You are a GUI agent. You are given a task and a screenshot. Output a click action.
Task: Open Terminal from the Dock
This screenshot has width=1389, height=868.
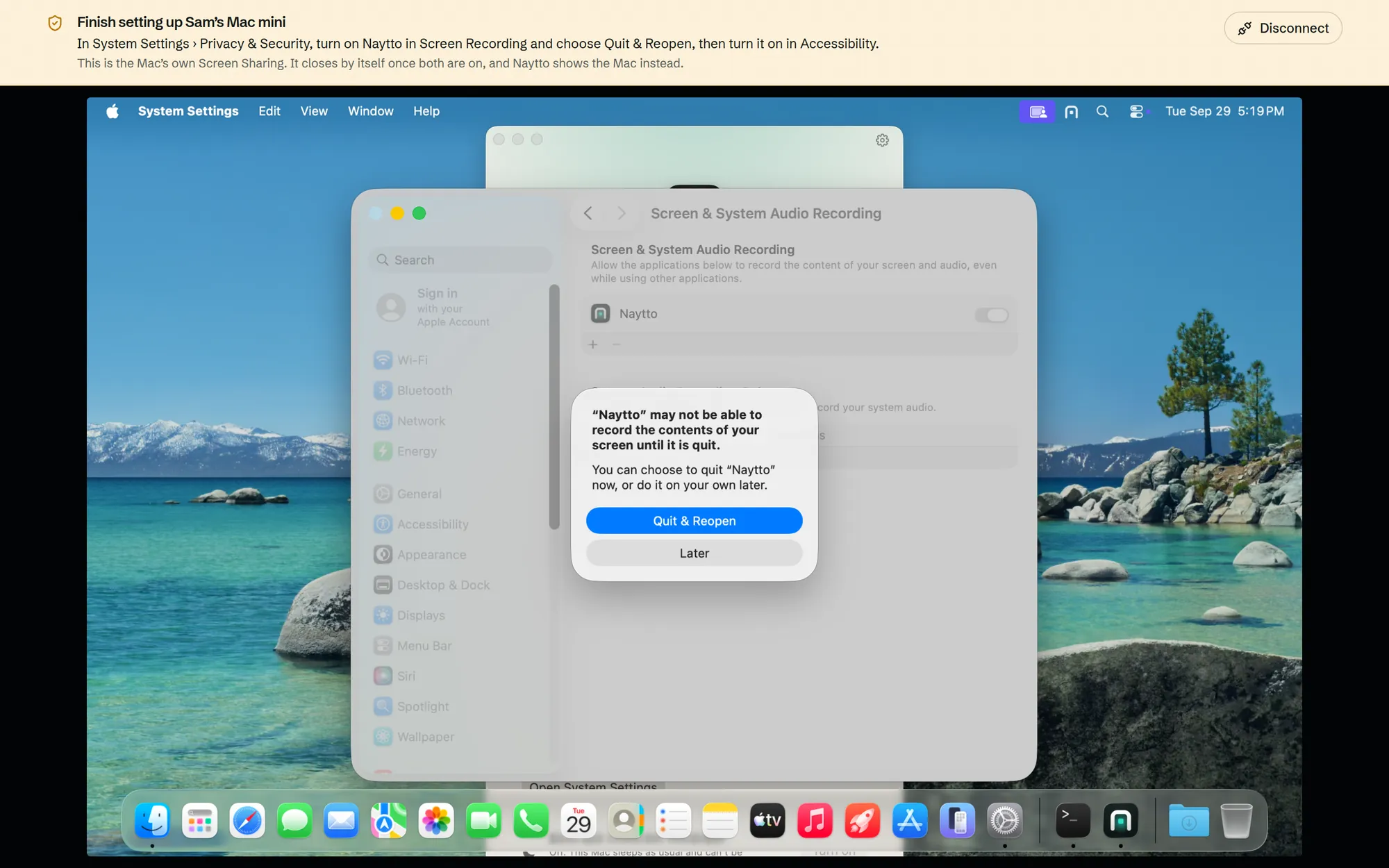1073,821
